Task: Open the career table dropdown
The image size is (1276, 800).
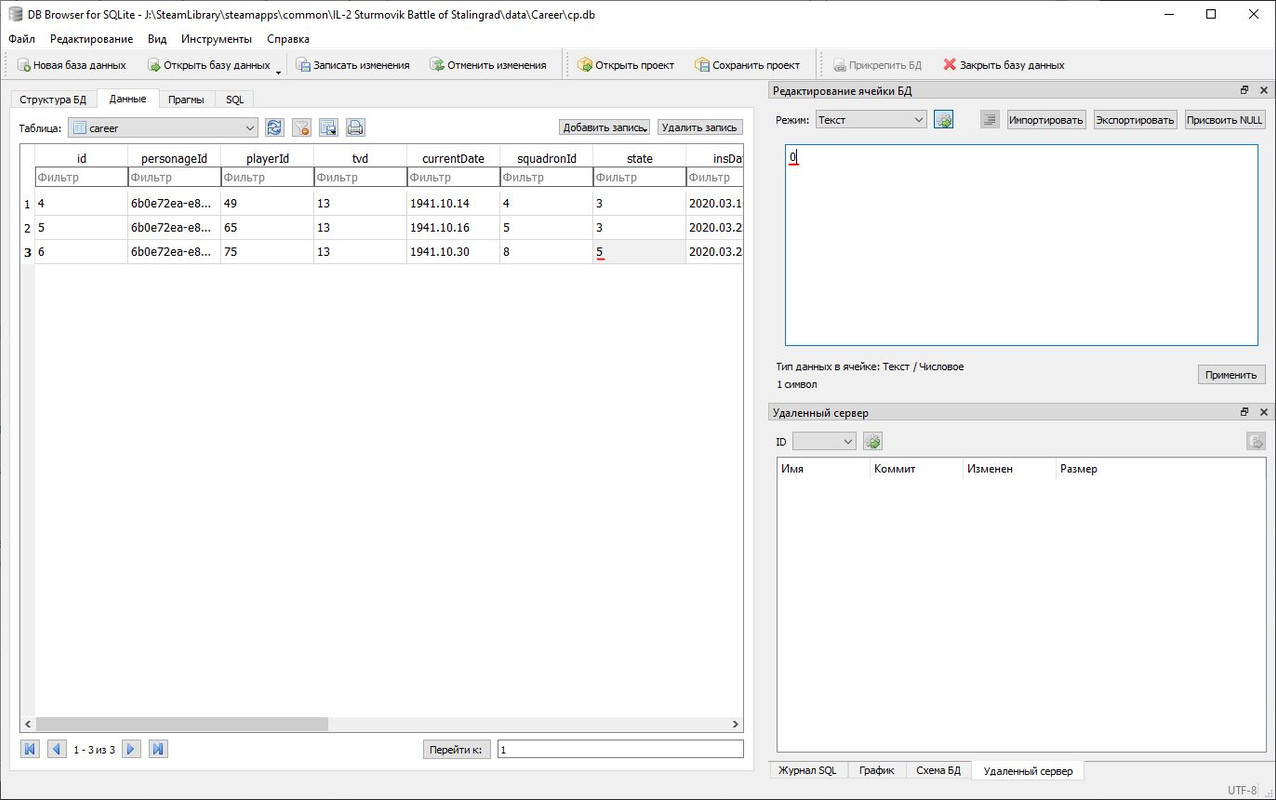Action: (164, 128)
